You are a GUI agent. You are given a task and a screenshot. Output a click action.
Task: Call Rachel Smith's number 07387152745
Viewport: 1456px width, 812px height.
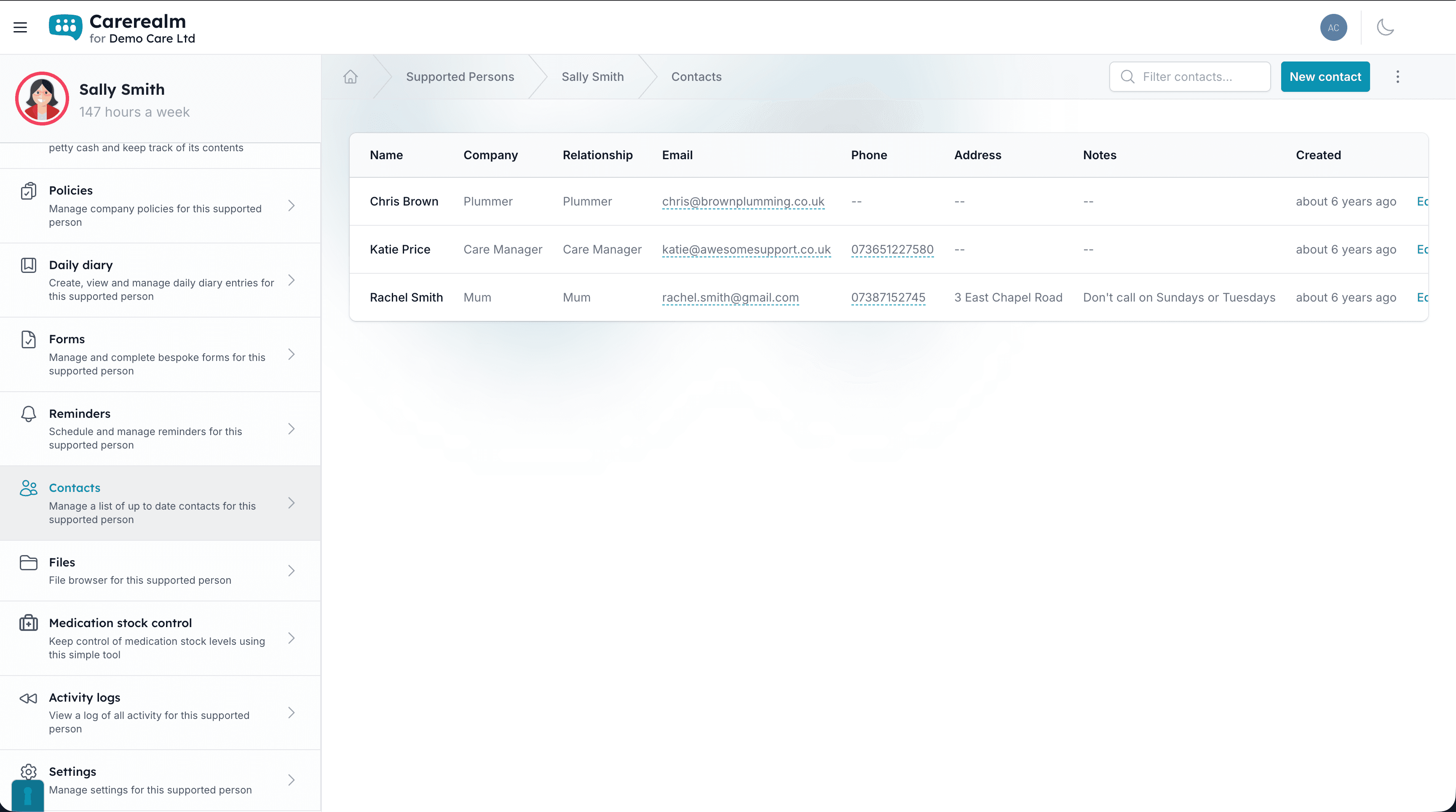[888, 298]
